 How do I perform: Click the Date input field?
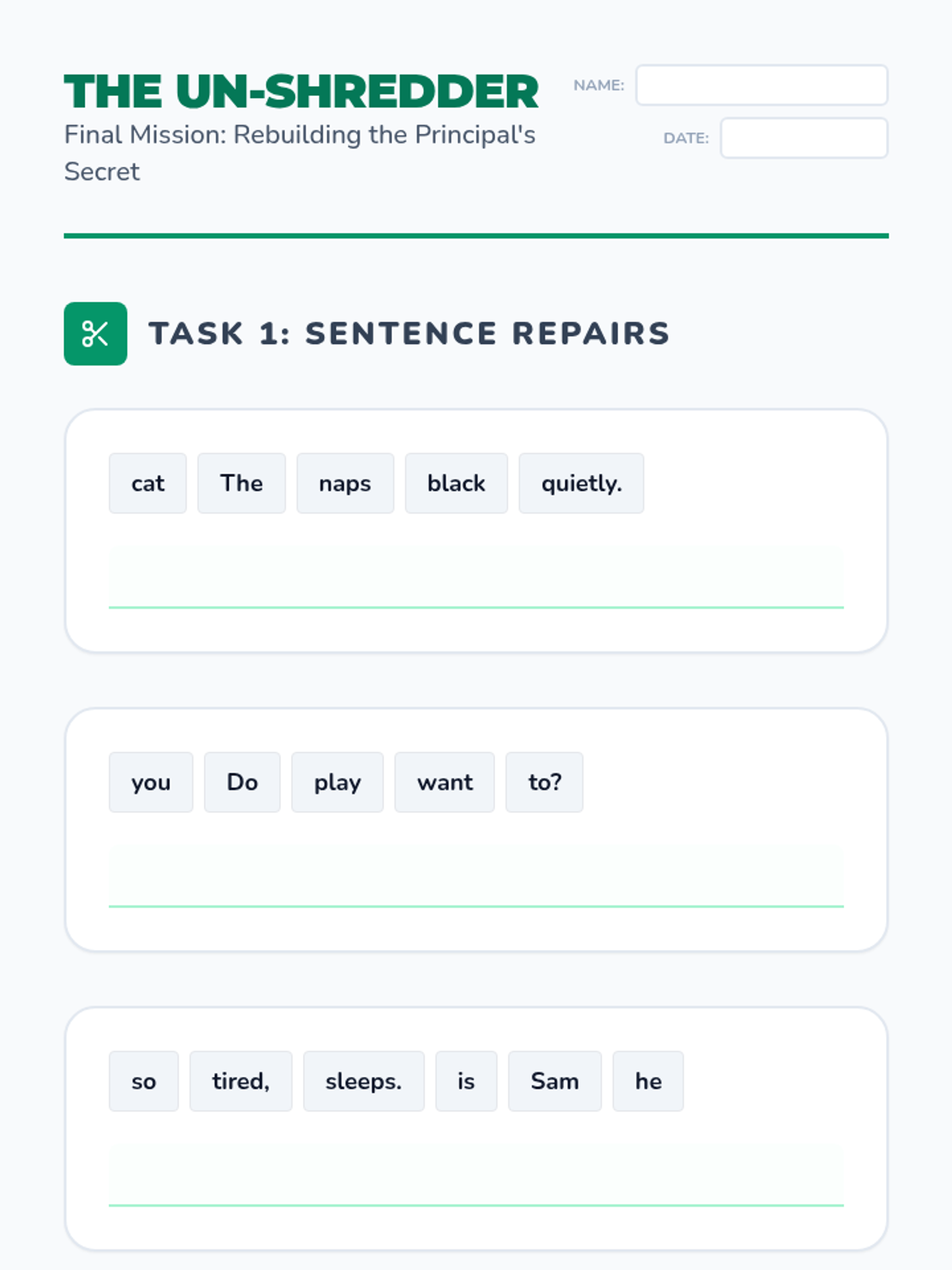point(804,138)
